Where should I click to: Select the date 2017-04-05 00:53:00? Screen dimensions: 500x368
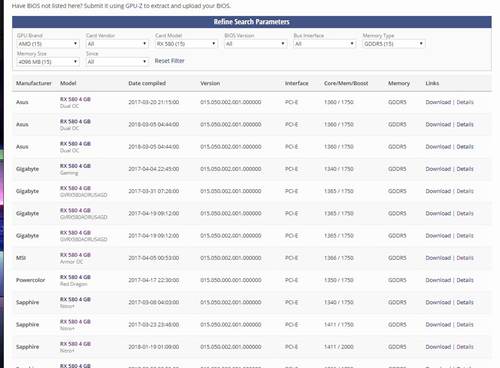click(x=154, y=258)
